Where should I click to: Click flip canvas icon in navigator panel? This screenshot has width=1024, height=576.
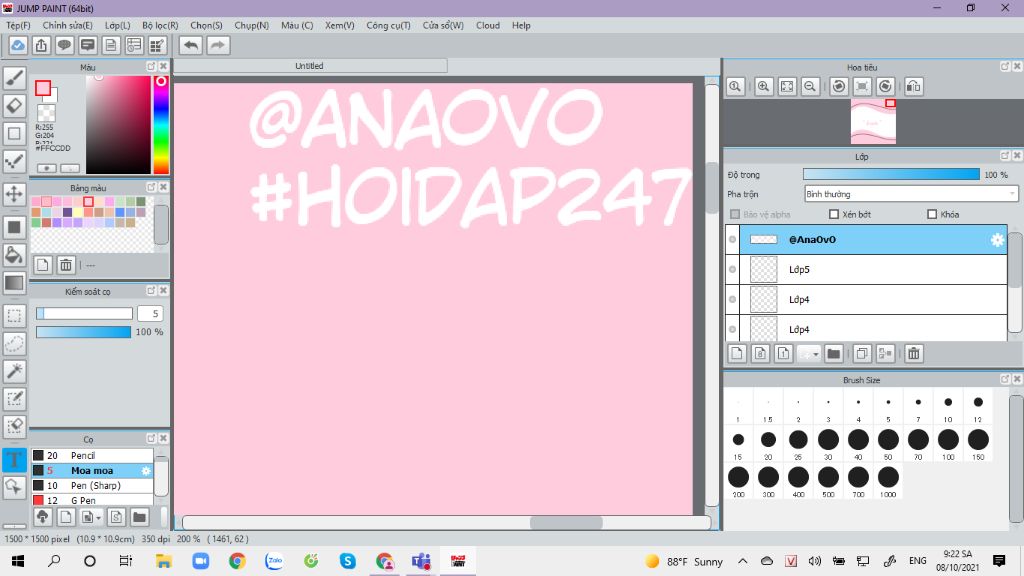914,86
